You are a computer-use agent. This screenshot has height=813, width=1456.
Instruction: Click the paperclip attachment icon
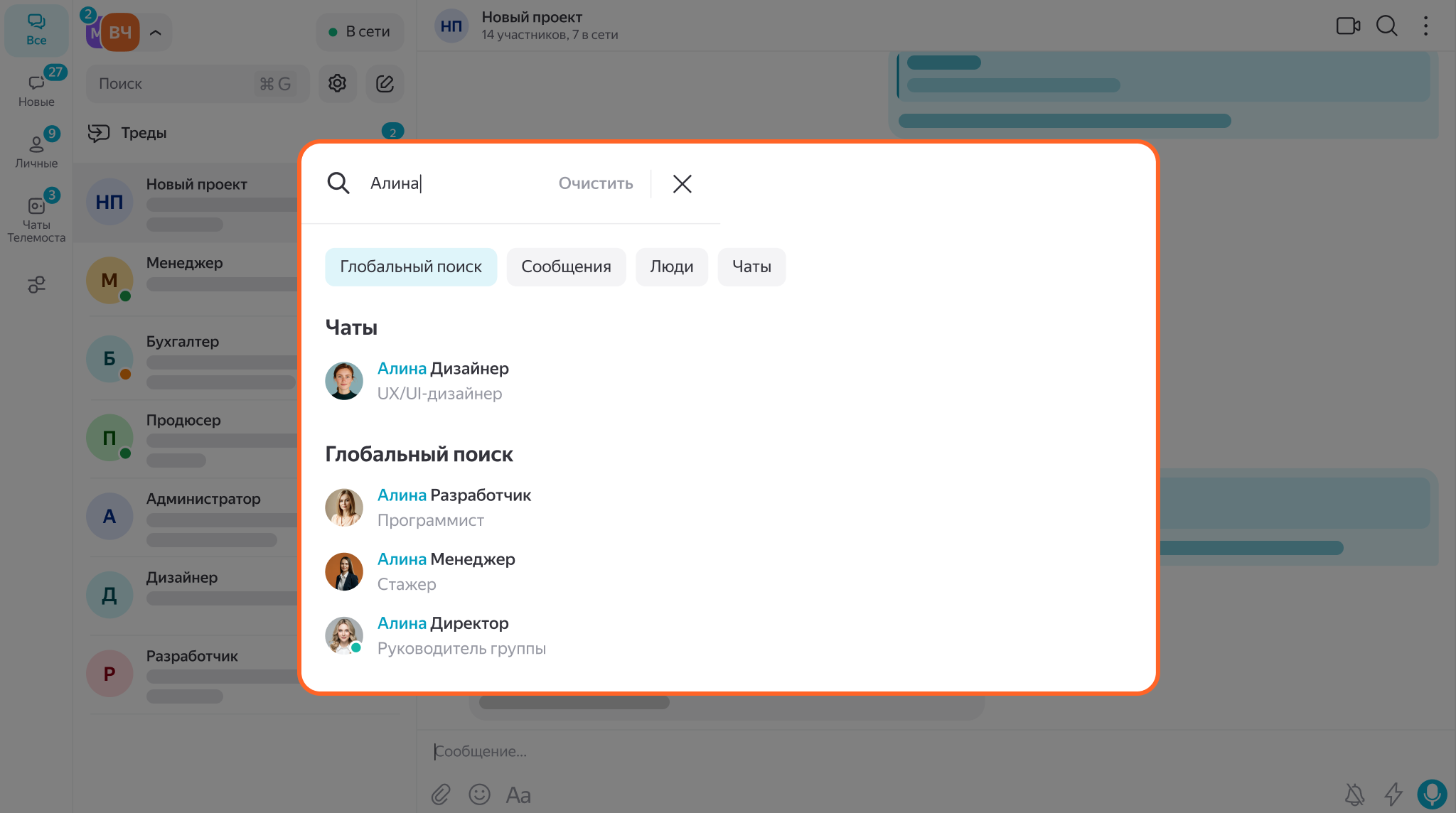coord(441,795)
